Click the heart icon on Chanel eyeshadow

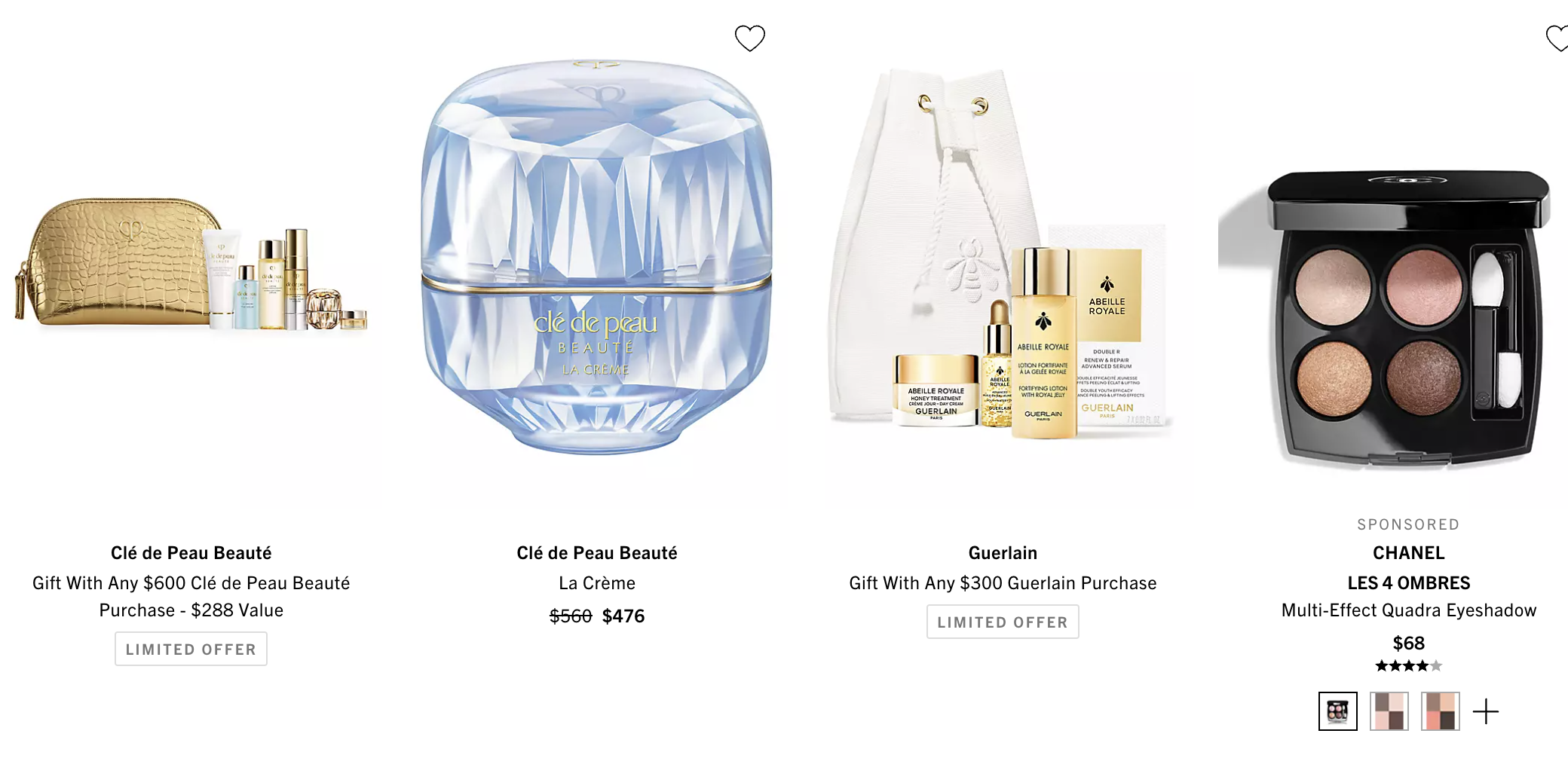1557,38
